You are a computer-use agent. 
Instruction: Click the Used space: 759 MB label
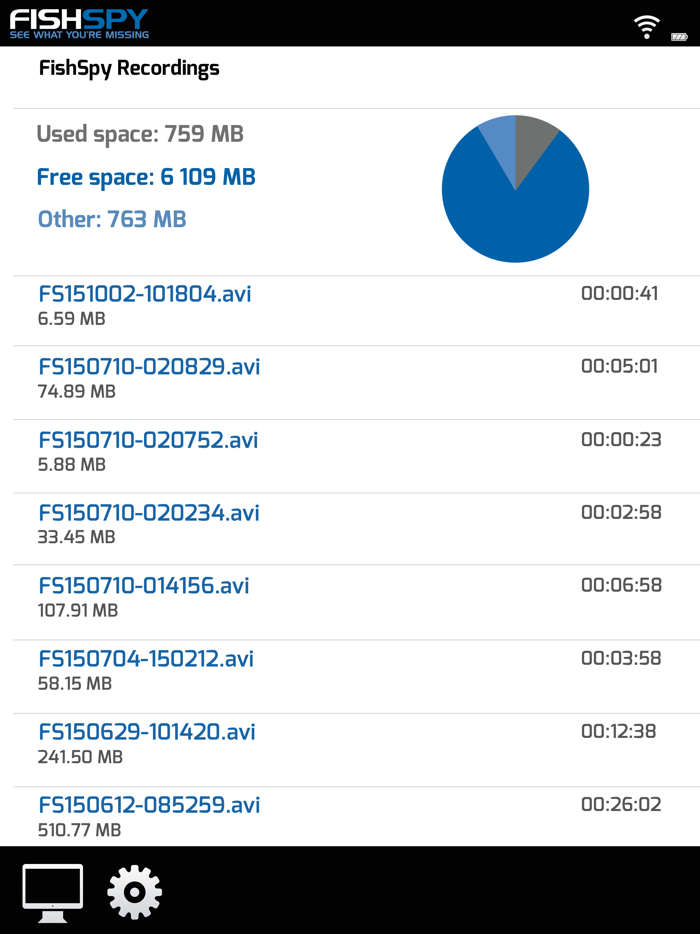click(140, 134)
